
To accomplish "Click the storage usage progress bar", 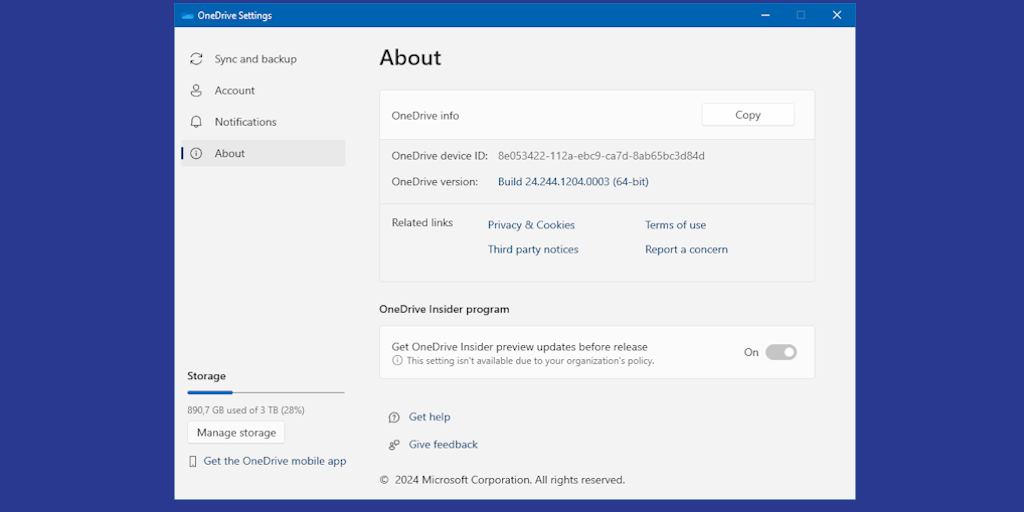I will pyautogui.click(x=265, y=392).
